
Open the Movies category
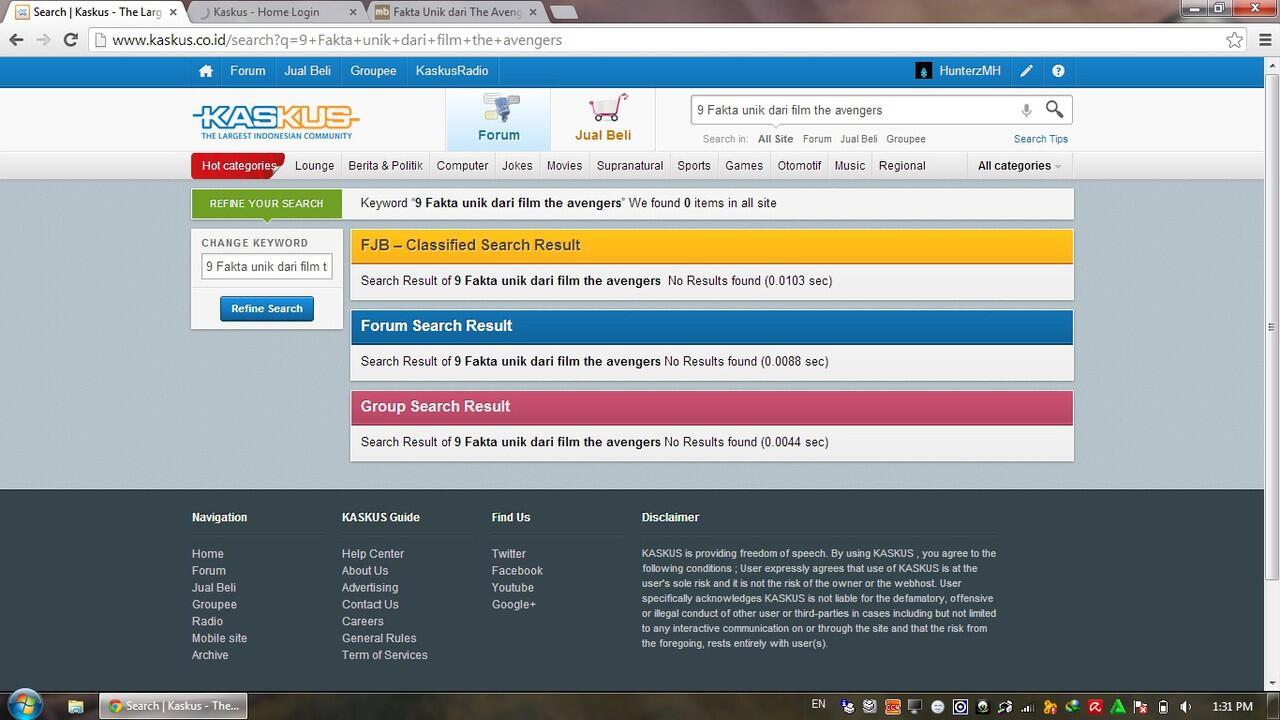[564, 166]
